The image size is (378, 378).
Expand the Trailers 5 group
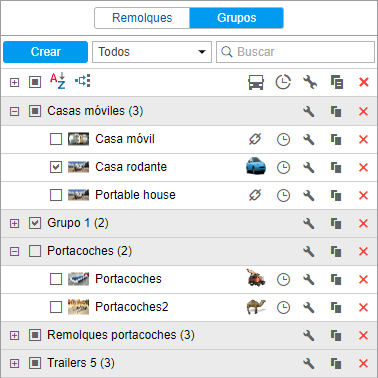point(14,363)
